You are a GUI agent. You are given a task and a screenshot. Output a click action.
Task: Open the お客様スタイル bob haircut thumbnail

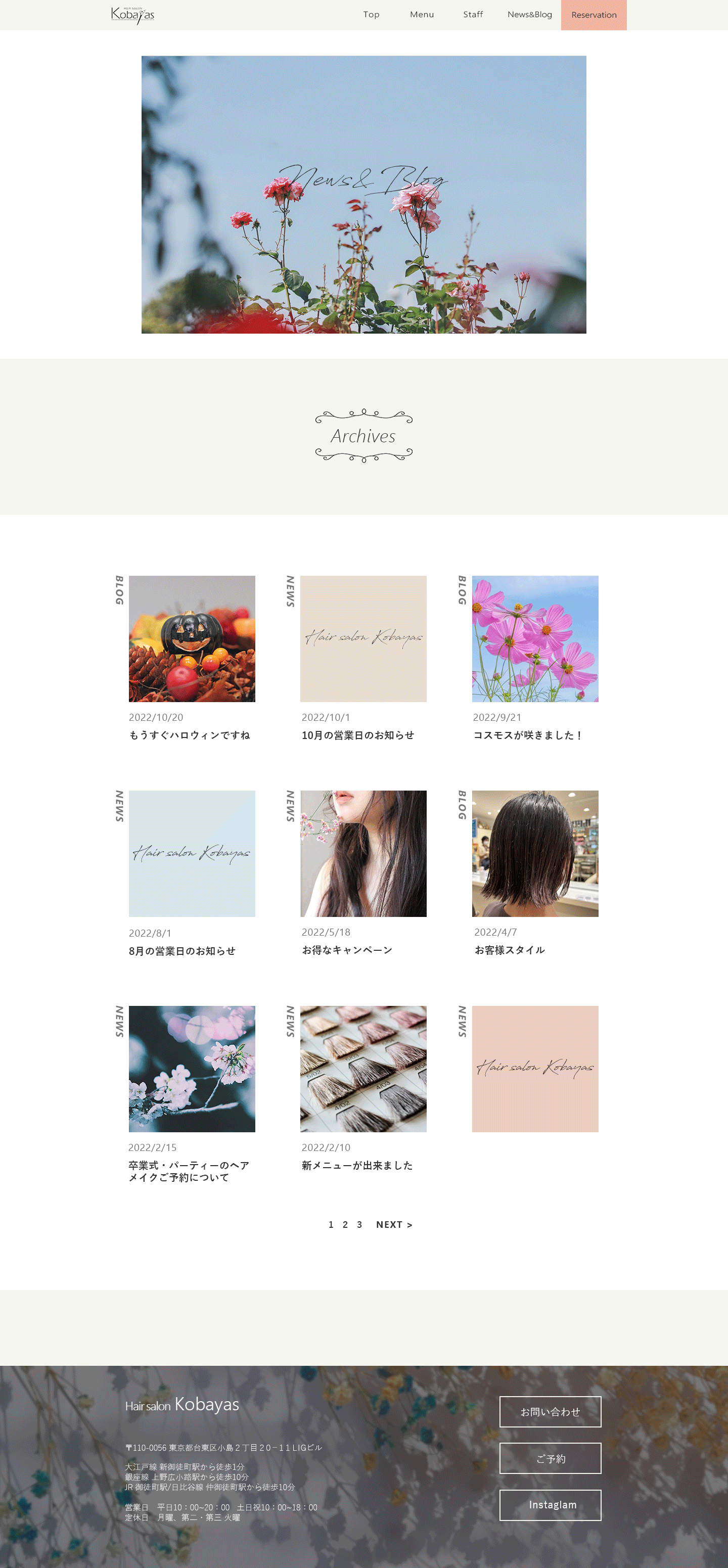[x=535, y=853]
